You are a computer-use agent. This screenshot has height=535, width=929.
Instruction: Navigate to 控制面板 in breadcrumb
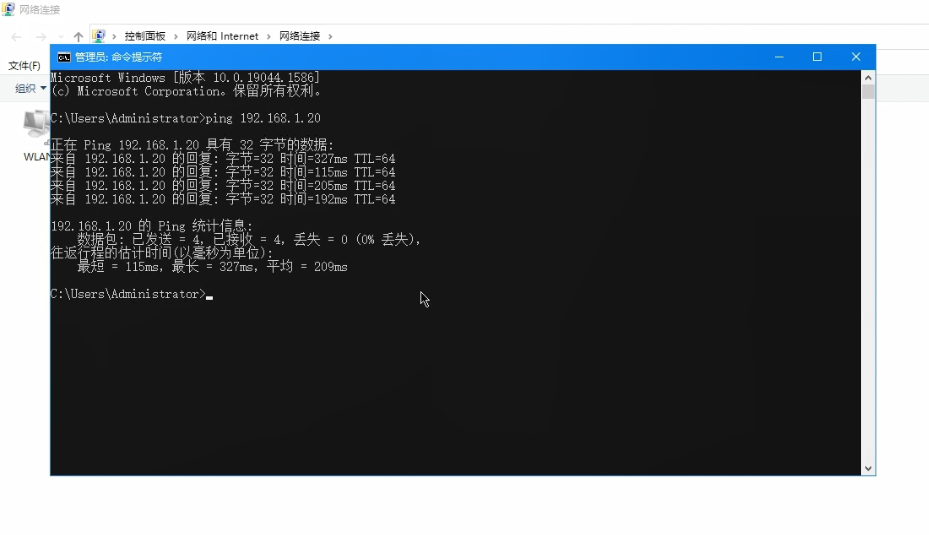(x=145, y=36)
